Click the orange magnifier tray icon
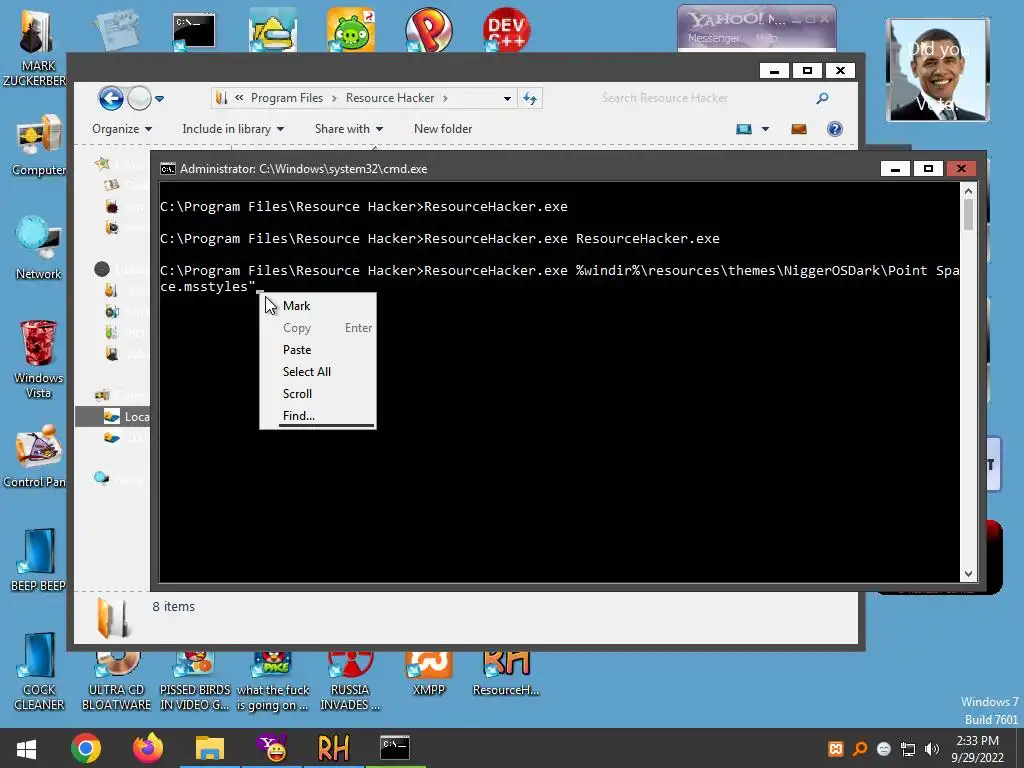 click(x=860, y=749)
